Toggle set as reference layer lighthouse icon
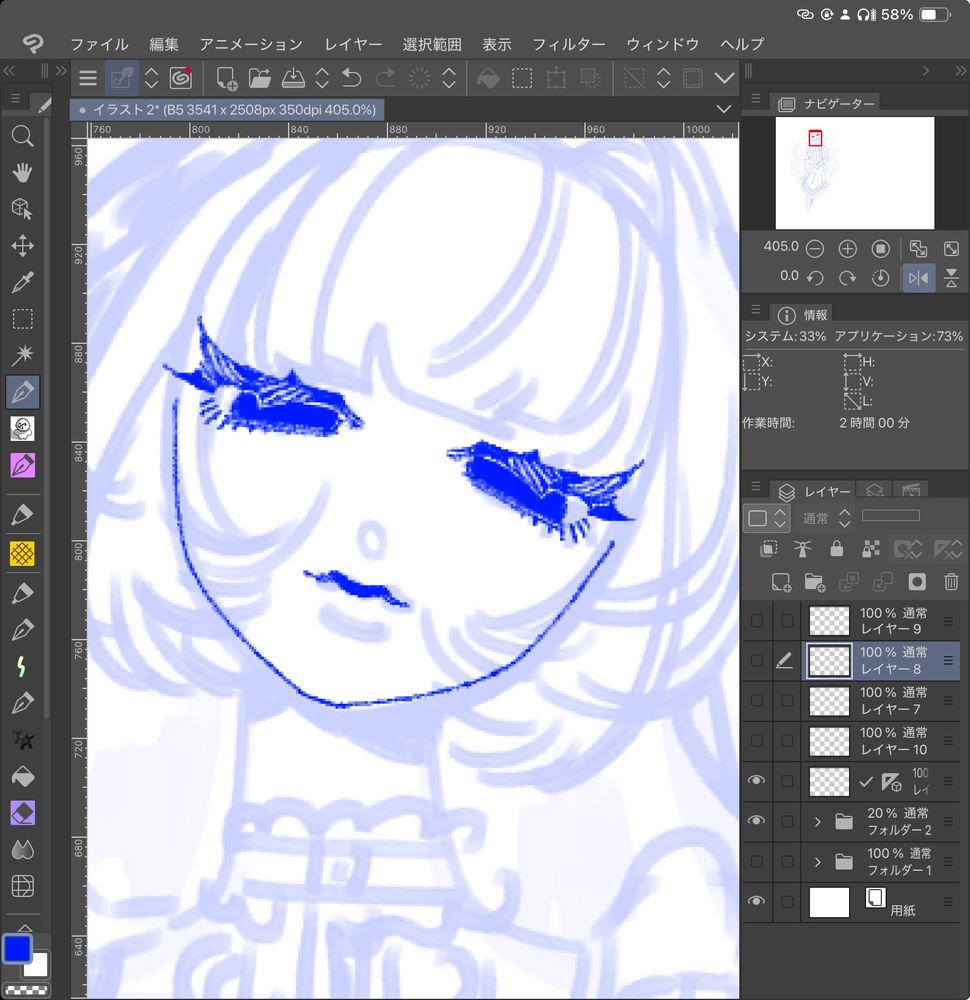This screenshot has width=970, height=1000. 802,548
